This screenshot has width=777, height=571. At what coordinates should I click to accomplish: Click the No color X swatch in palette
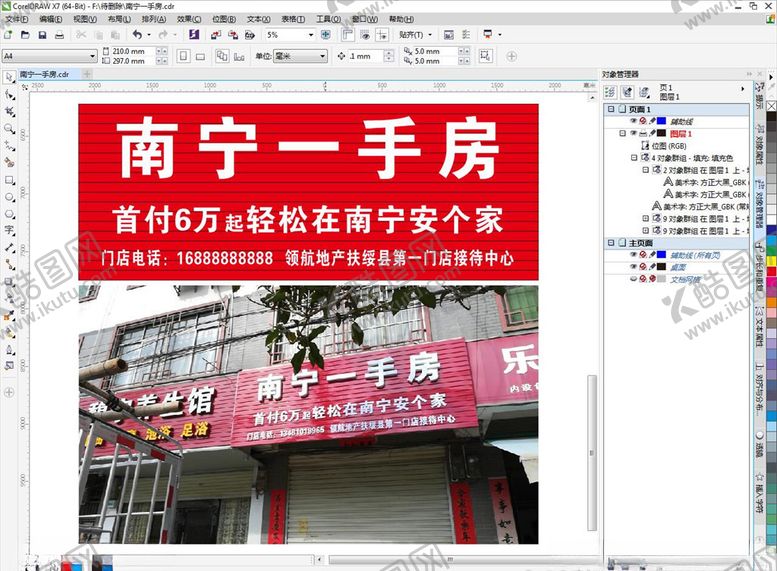click(x=772, y=106)
